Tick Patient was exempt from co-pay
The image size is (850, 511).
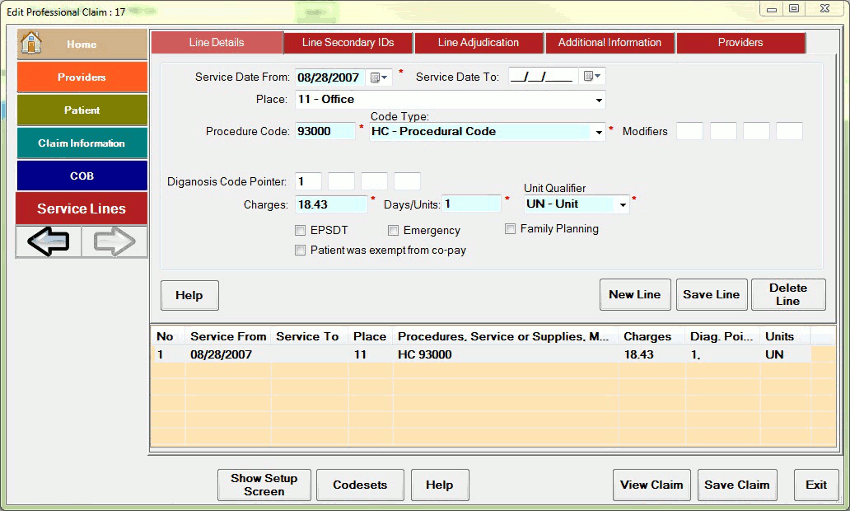[301, 251]
